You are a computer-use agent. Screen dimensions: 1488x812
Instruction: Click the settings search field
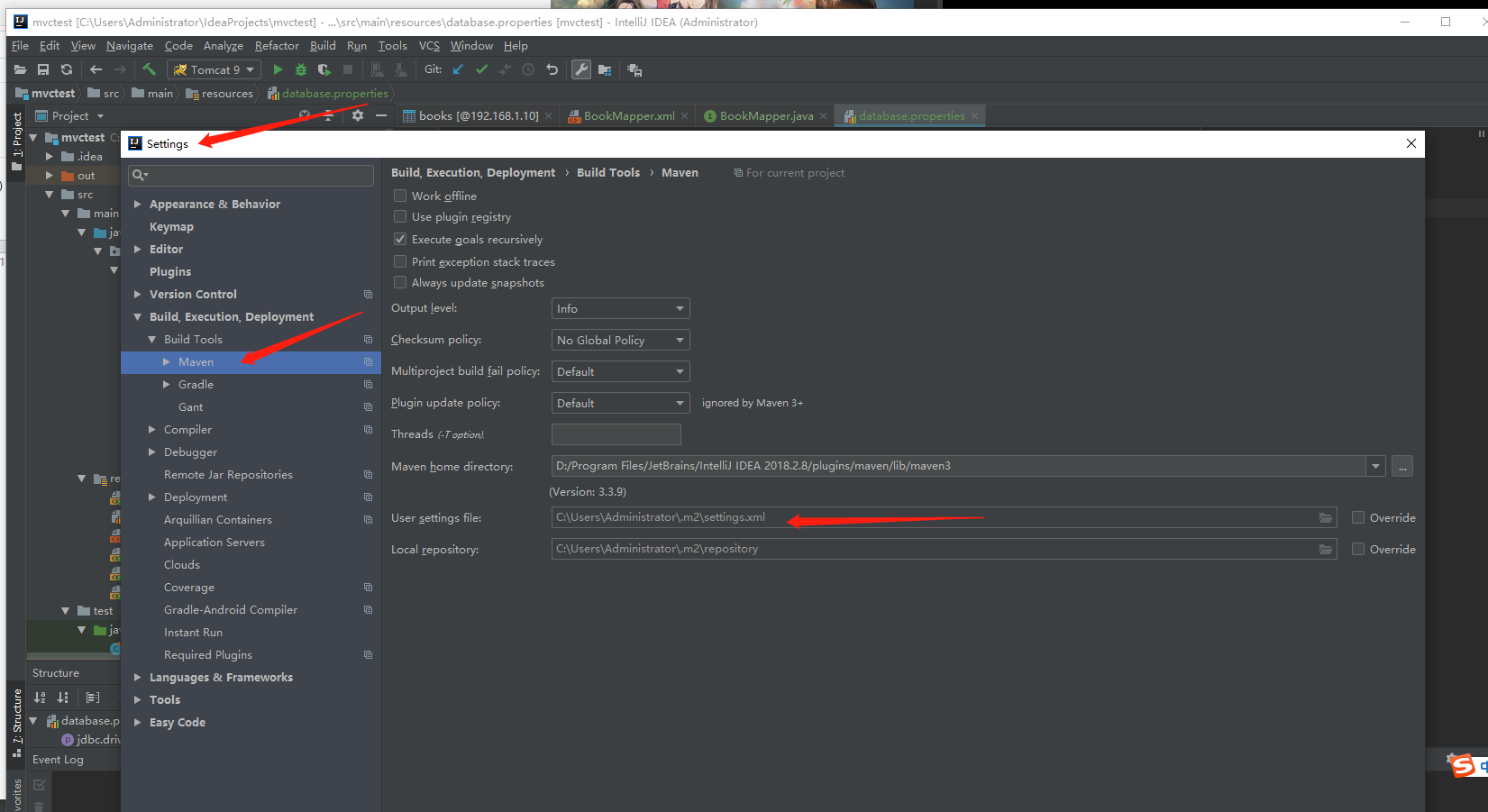(x=251, y=175)
